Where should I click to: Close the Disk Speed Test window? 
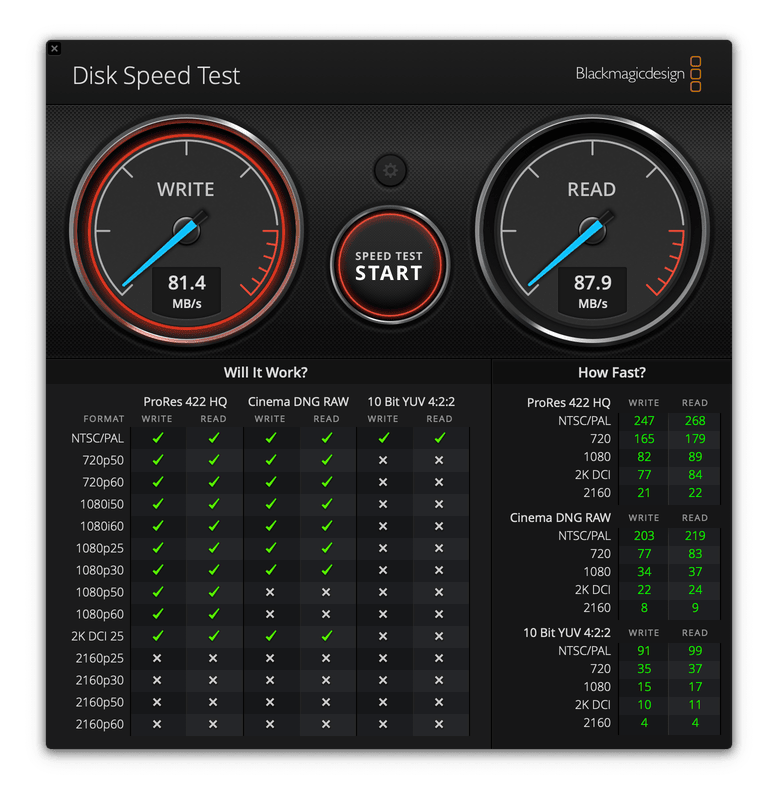(x=54, y=48)
